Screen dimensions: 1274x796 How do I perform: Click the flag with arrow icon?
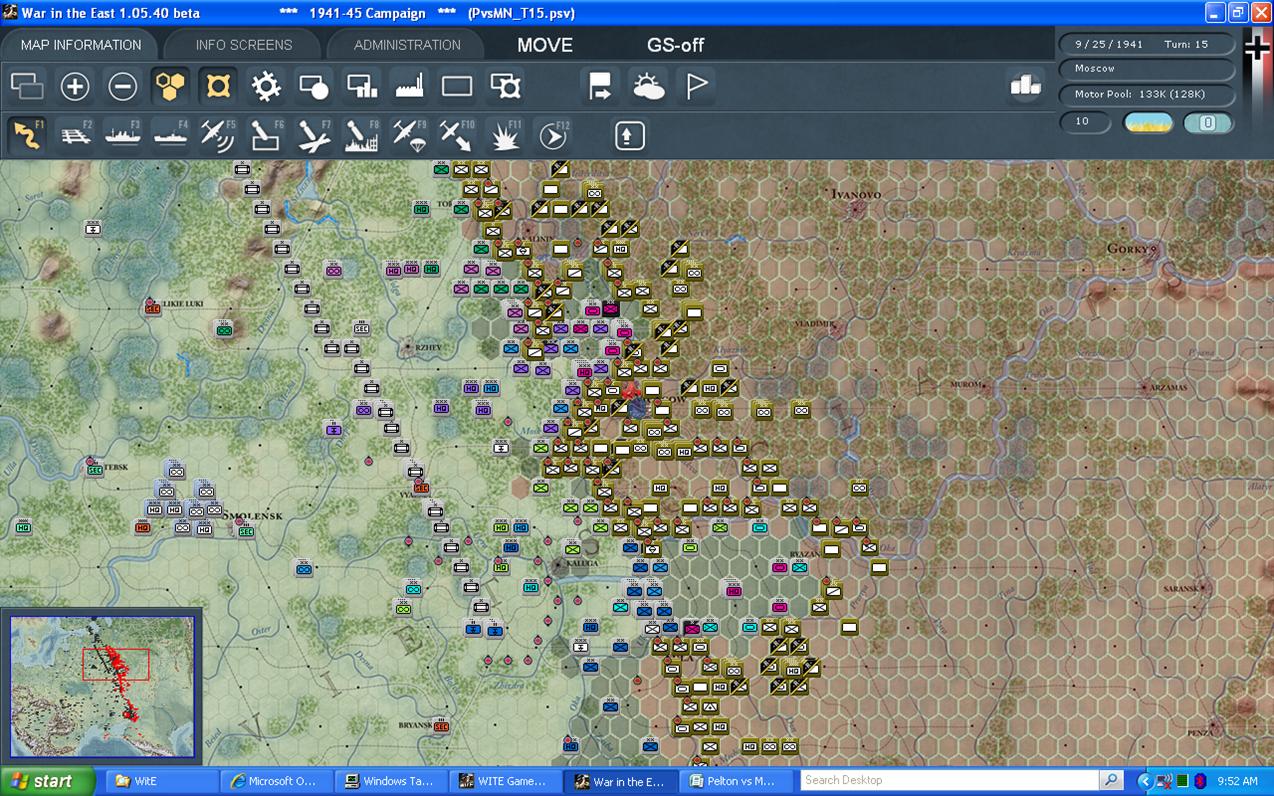(601, 87)
